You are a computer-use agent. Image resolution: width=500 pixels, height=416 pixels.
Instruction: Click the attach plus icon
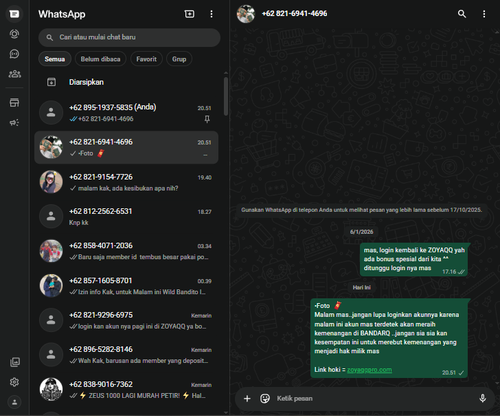point(247,398)
